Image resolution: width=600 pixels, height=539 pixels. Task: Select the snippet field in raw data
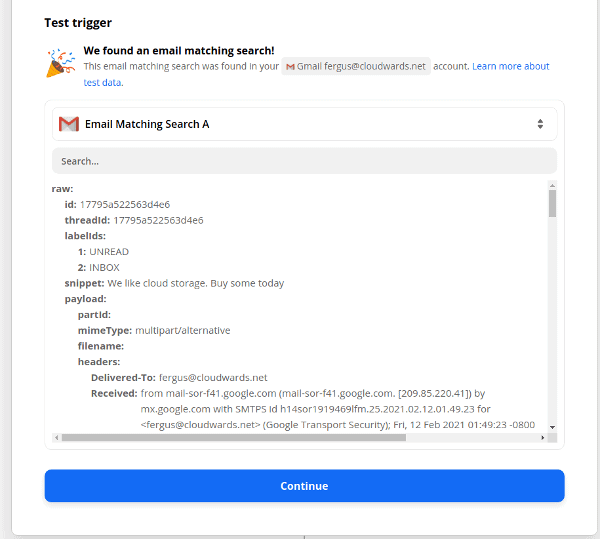pos(174,283)
